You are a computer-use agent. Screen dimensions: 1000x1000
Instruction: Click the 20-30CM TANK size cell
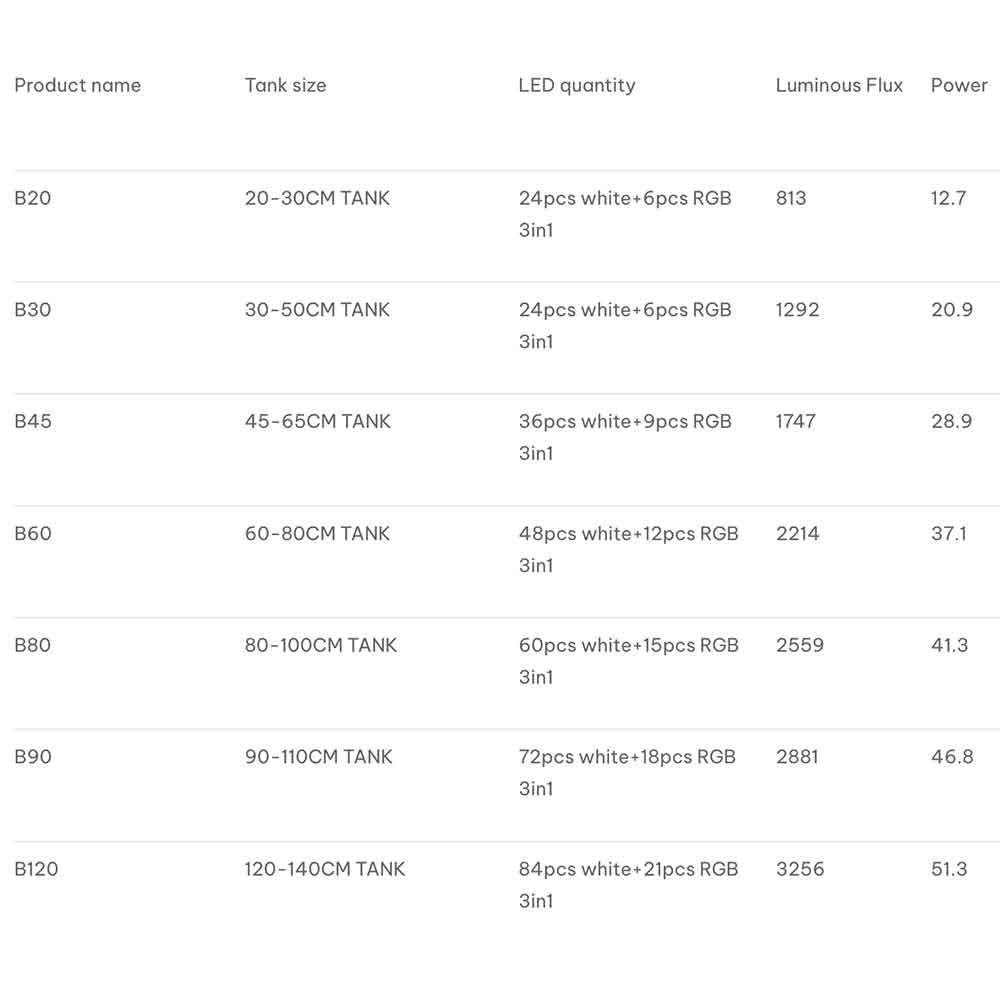[317, 198]
